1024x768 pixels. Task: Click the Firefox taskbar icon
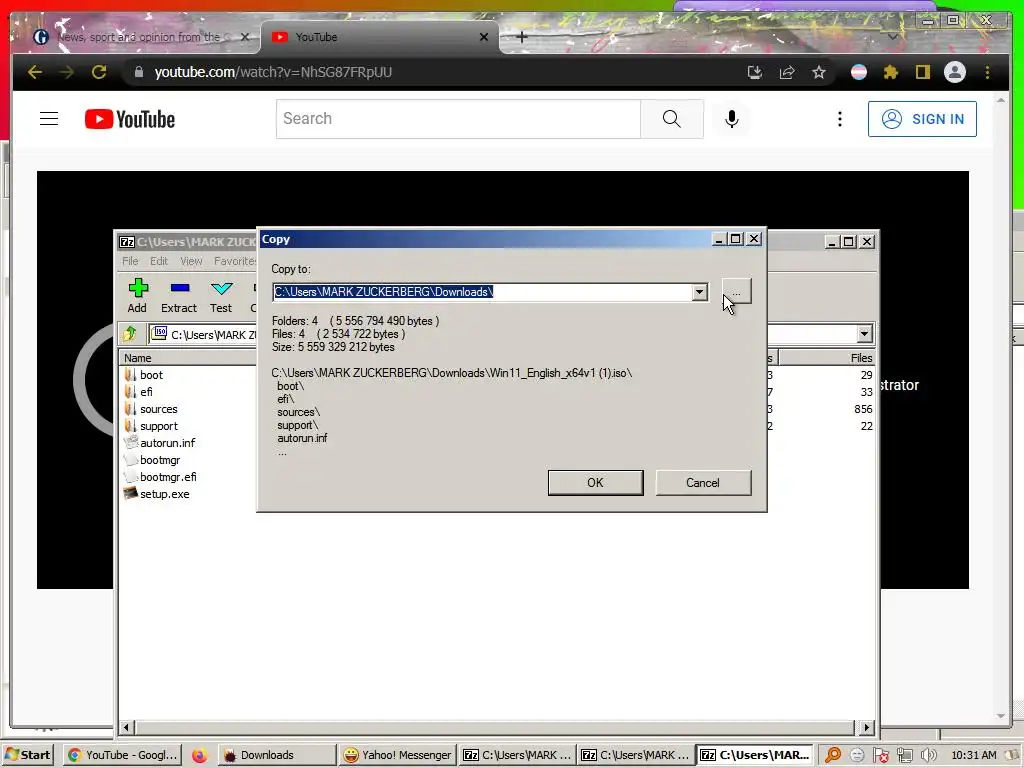click(199, 756)
